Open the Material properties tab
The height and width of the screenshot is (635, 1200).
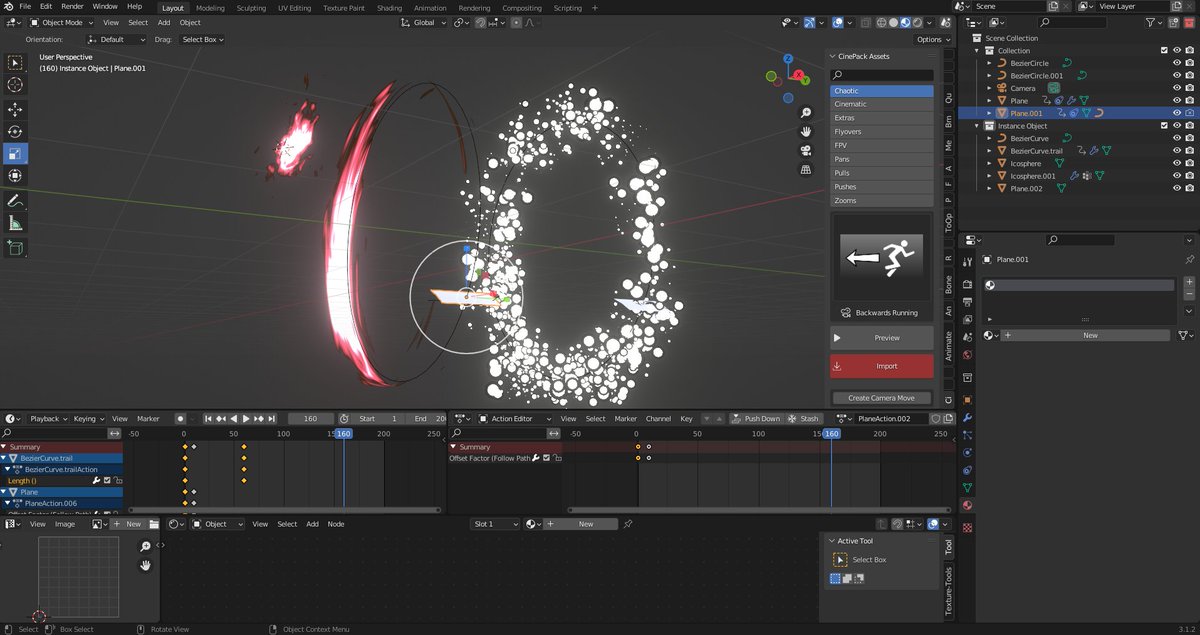click(967, 505)
